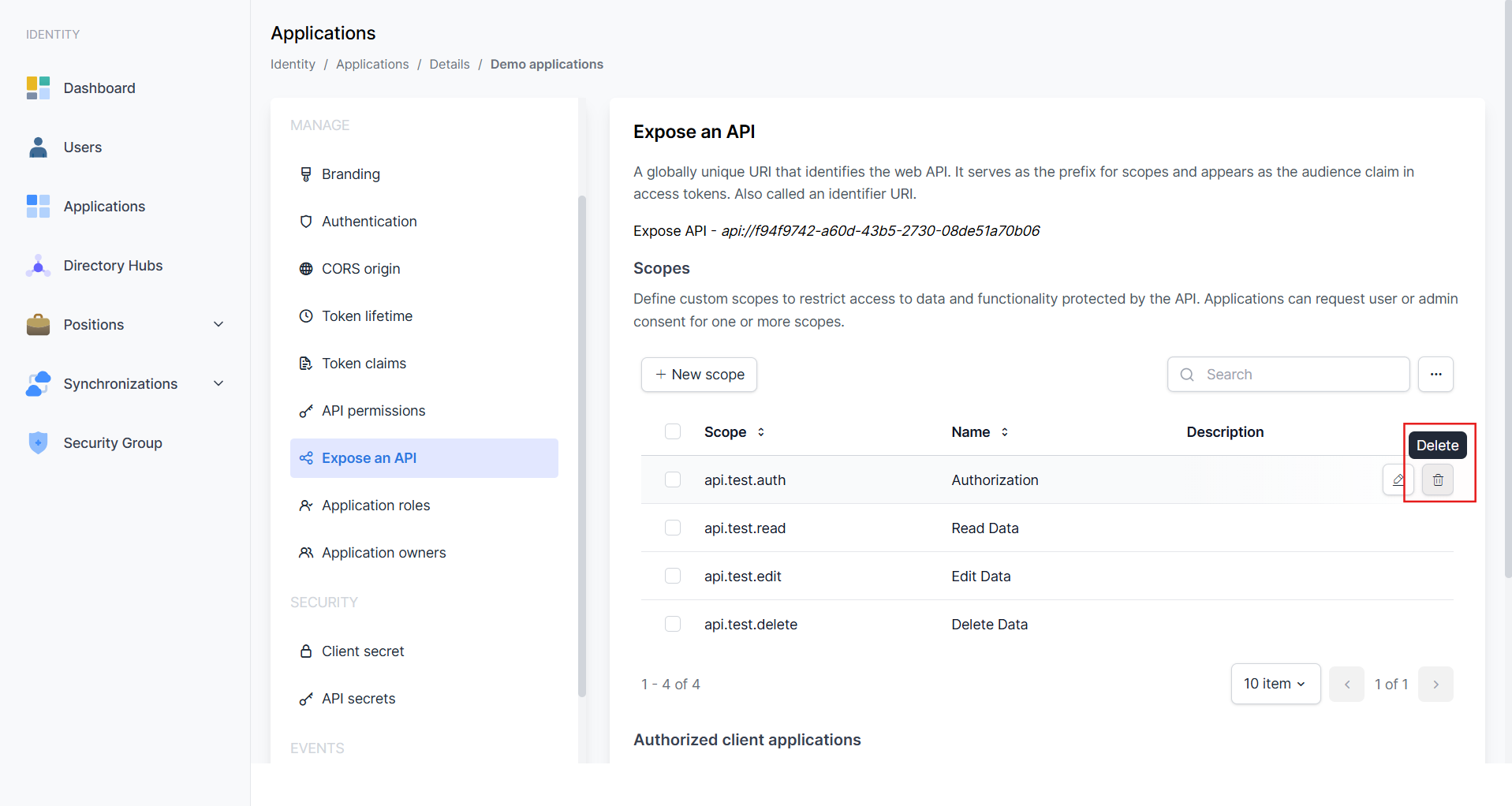1512x806 pixels.
Task: Click the Application owners people icon
Action: click(x=306, y=553)
